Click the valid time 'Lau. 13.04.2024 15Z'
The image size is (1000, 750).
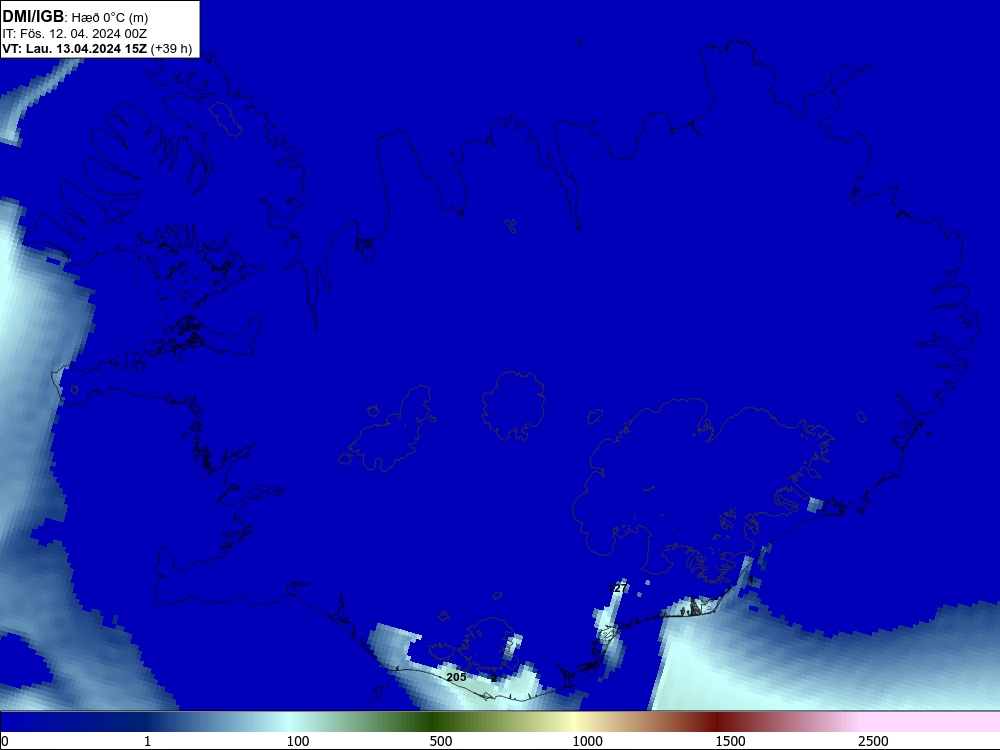tap(86, 48)
